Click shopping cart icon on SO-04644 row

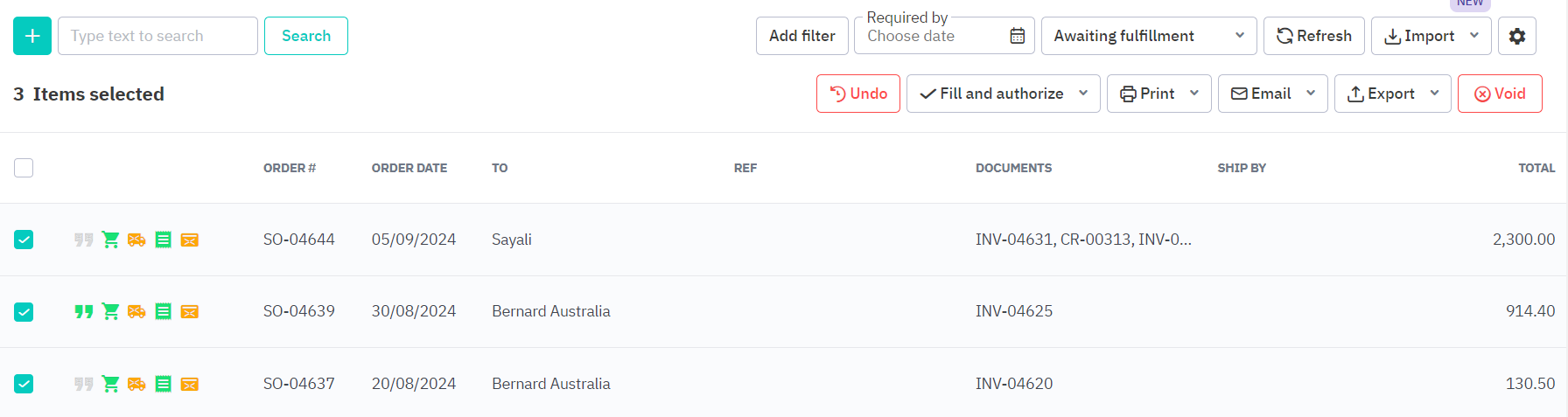[x=110, y=240]
